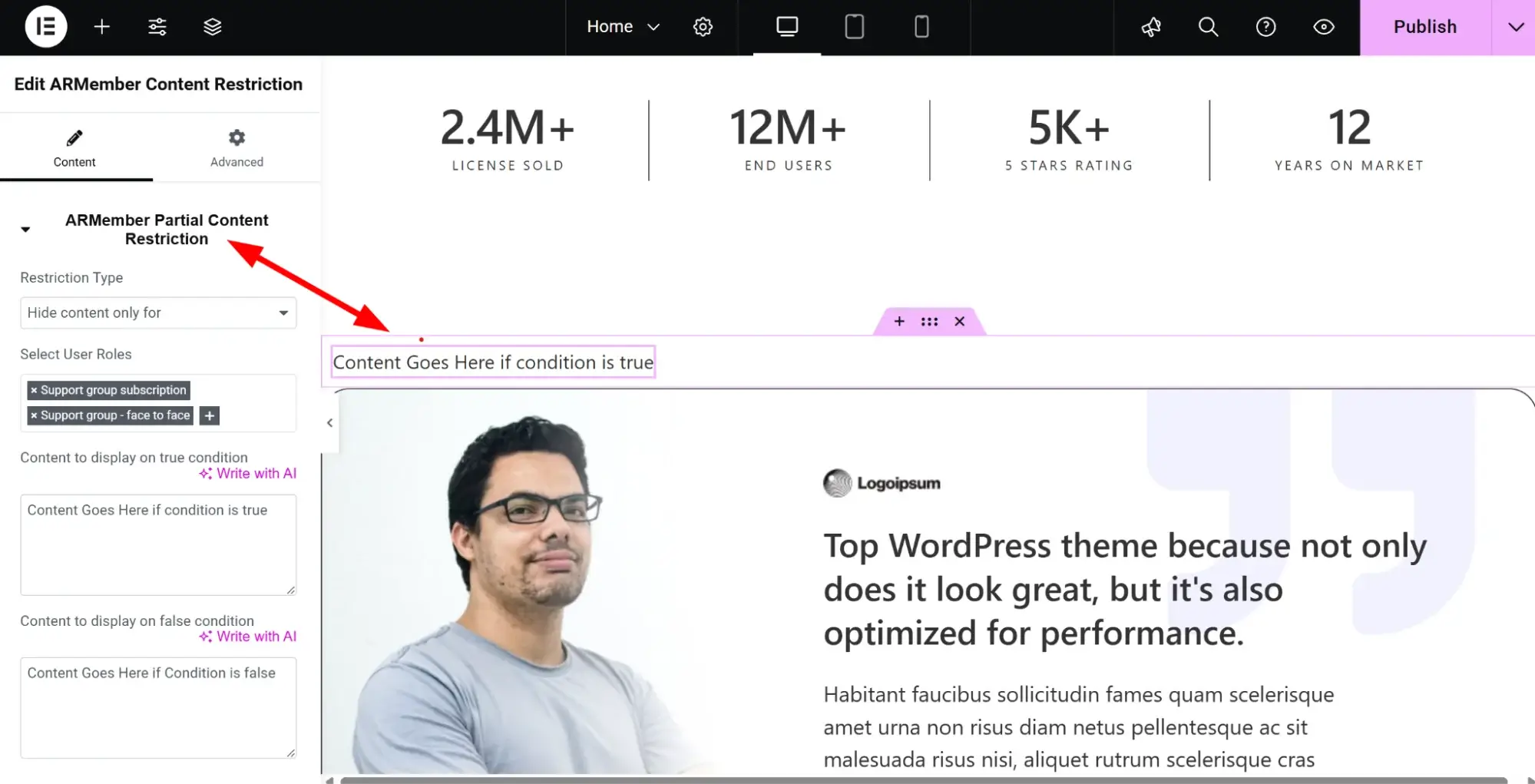Click the Habitant faucibus paragraph text

point(1079,727)
